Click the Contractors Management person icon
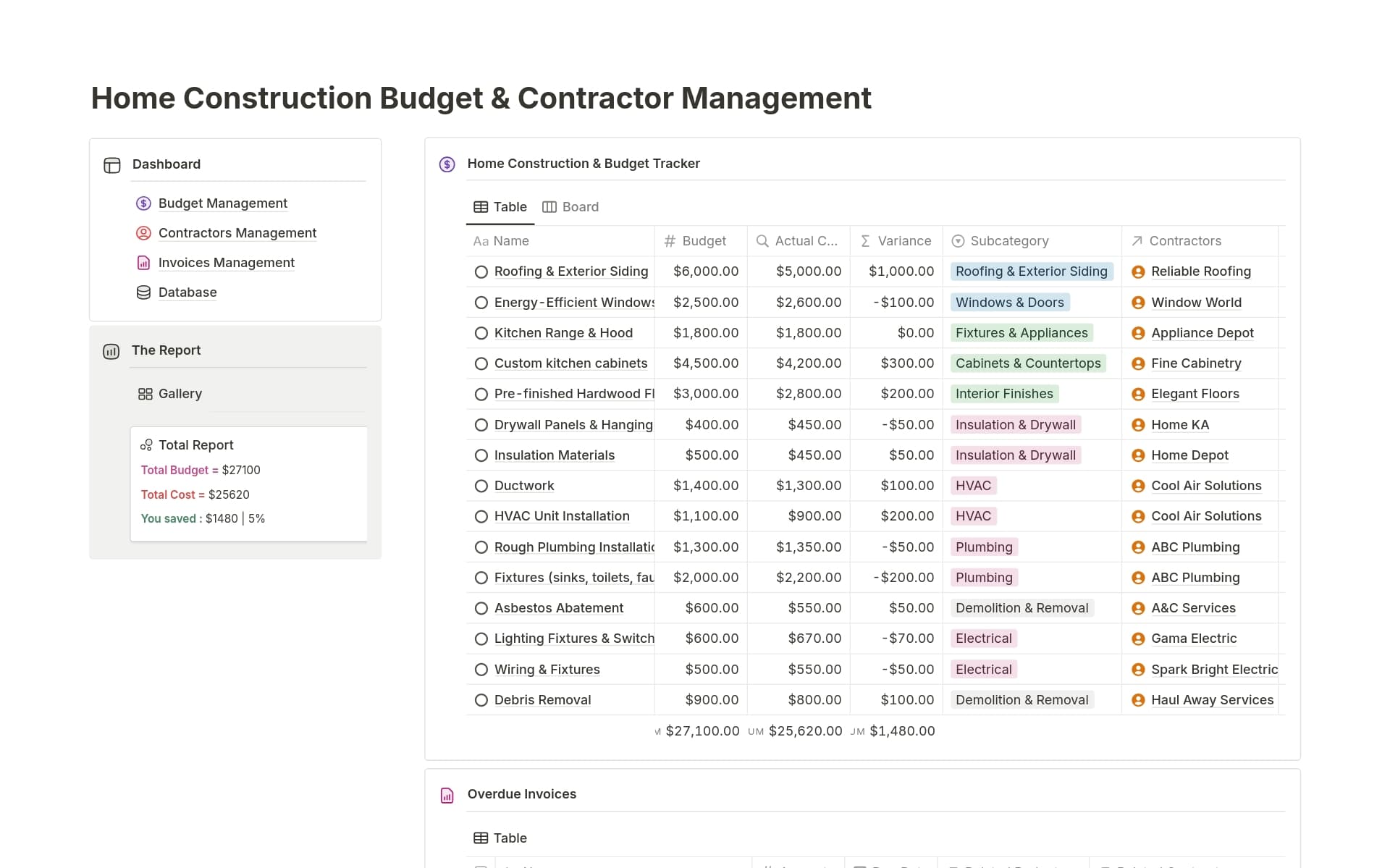This screenshot has height=868, width=1390. point(143,233)
